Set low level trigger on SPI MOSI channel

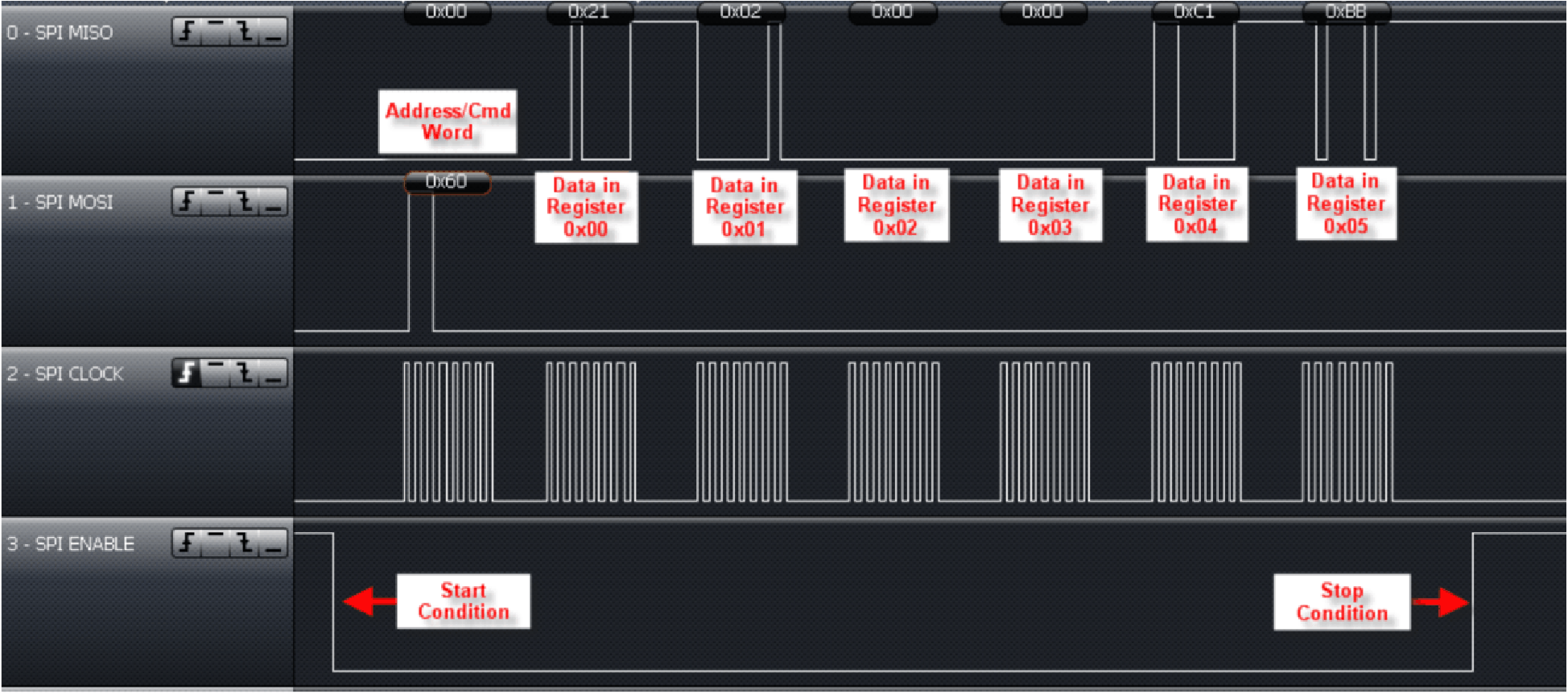pos(274,202)
